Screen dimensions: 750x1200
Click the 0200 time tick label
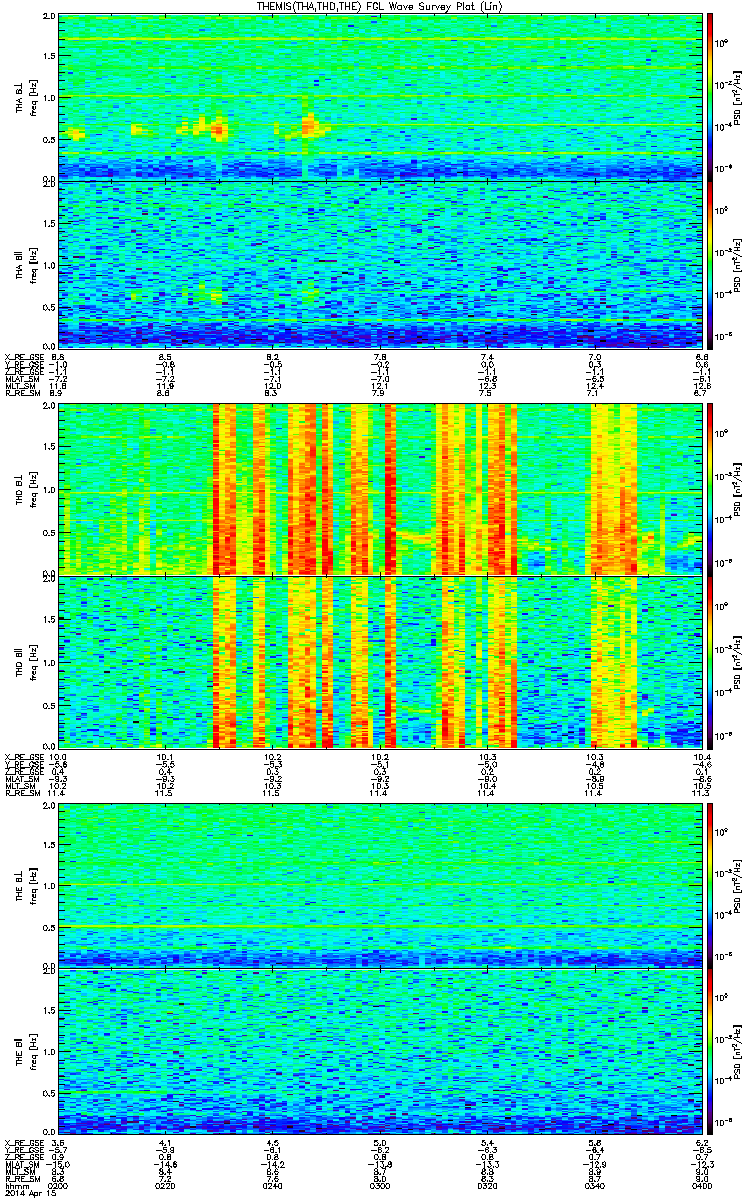(x=58, y=1185)
